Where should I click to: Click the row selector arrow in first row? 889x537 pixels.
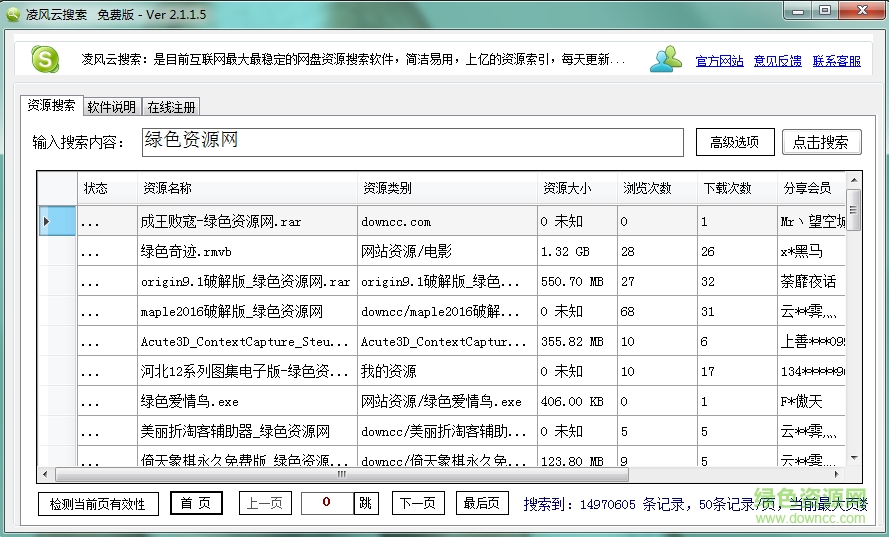tap(46, 221)
